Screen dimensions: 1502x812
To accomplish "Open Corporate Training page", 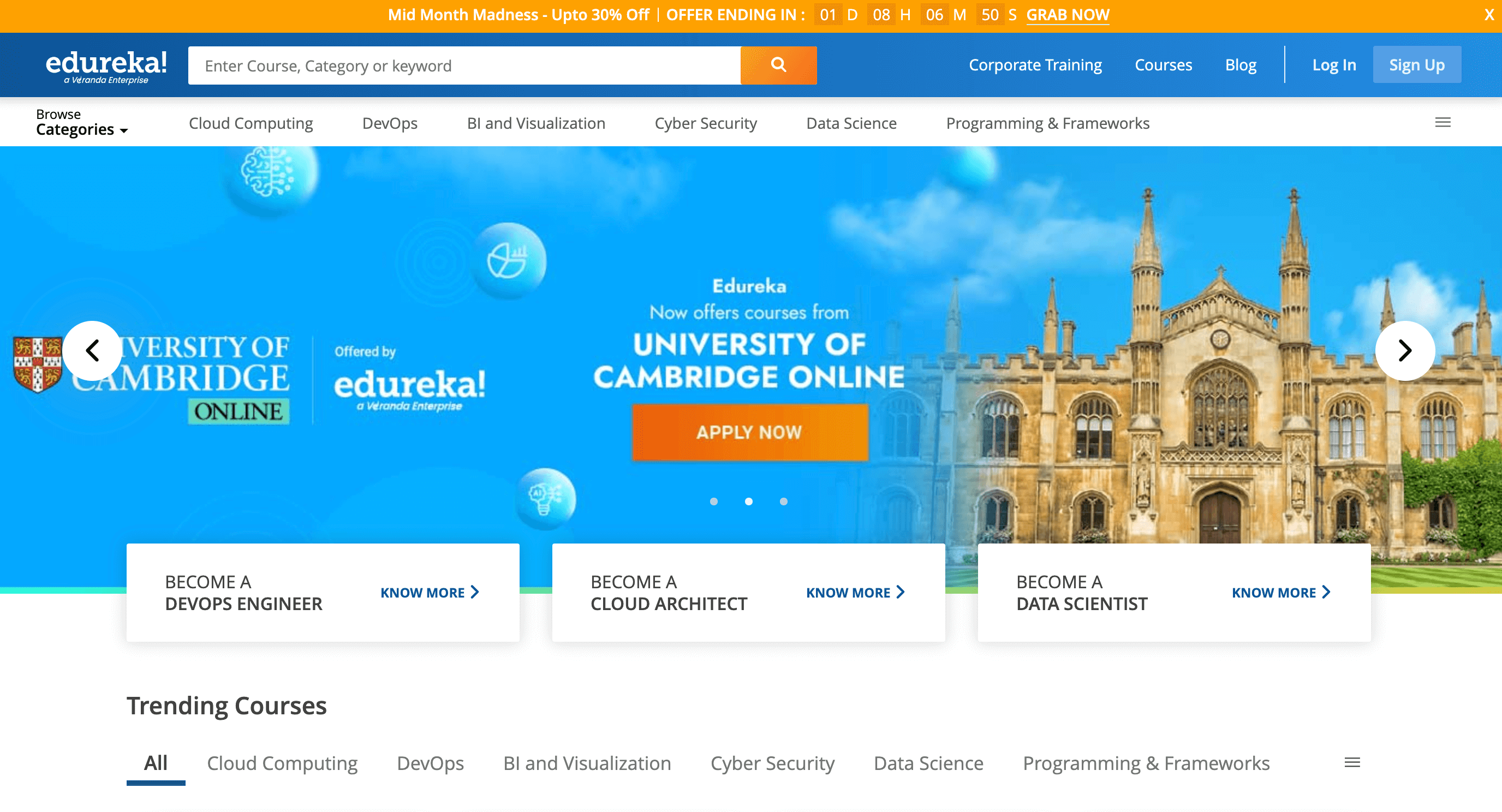I will [1035, 65].
